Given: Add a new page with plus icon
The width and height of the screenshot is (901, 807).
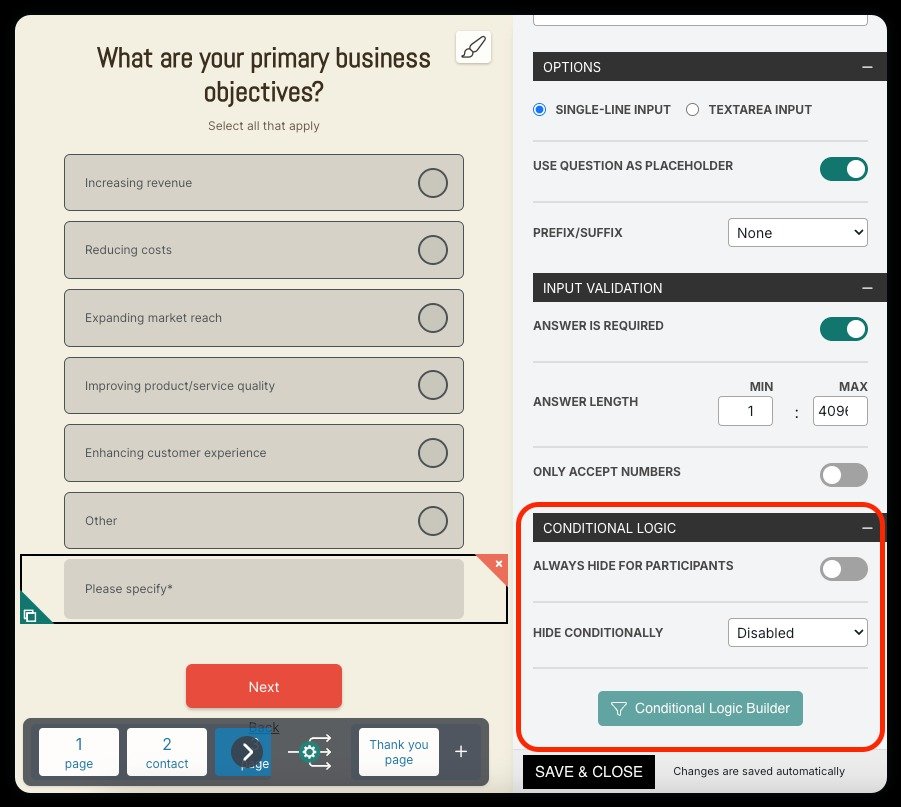Looking at the screenshot, I should (461, 751).
